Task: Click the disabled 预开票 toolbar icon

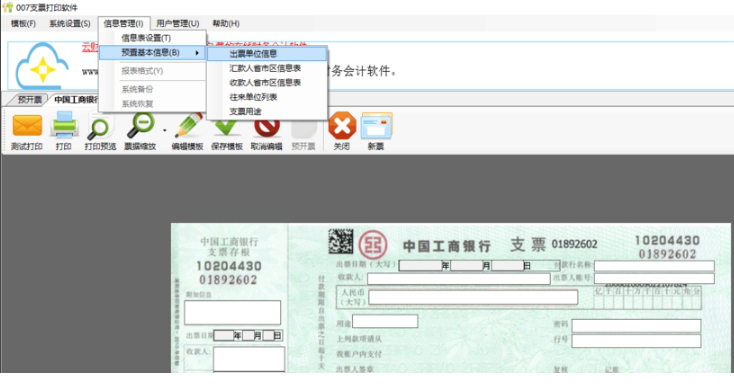Action: (304, 129)
